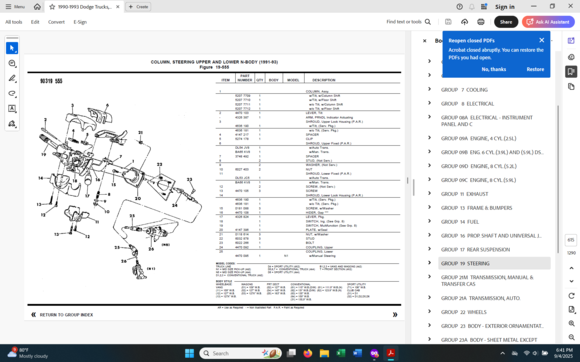Viewport: 580px width, 362px height.
Task: Click Restore in the popup
Action: (x=535, y=69)
